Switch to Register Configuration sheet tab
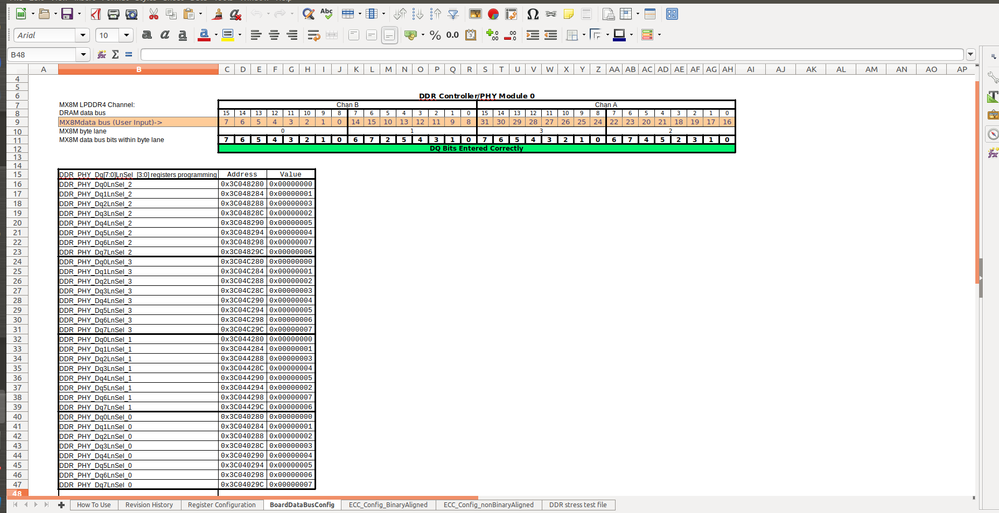 point(222,505)
